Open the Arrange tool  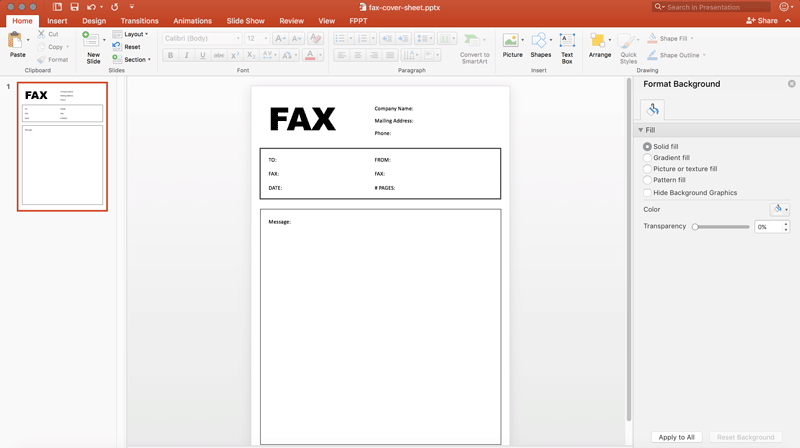click(599, 42)
